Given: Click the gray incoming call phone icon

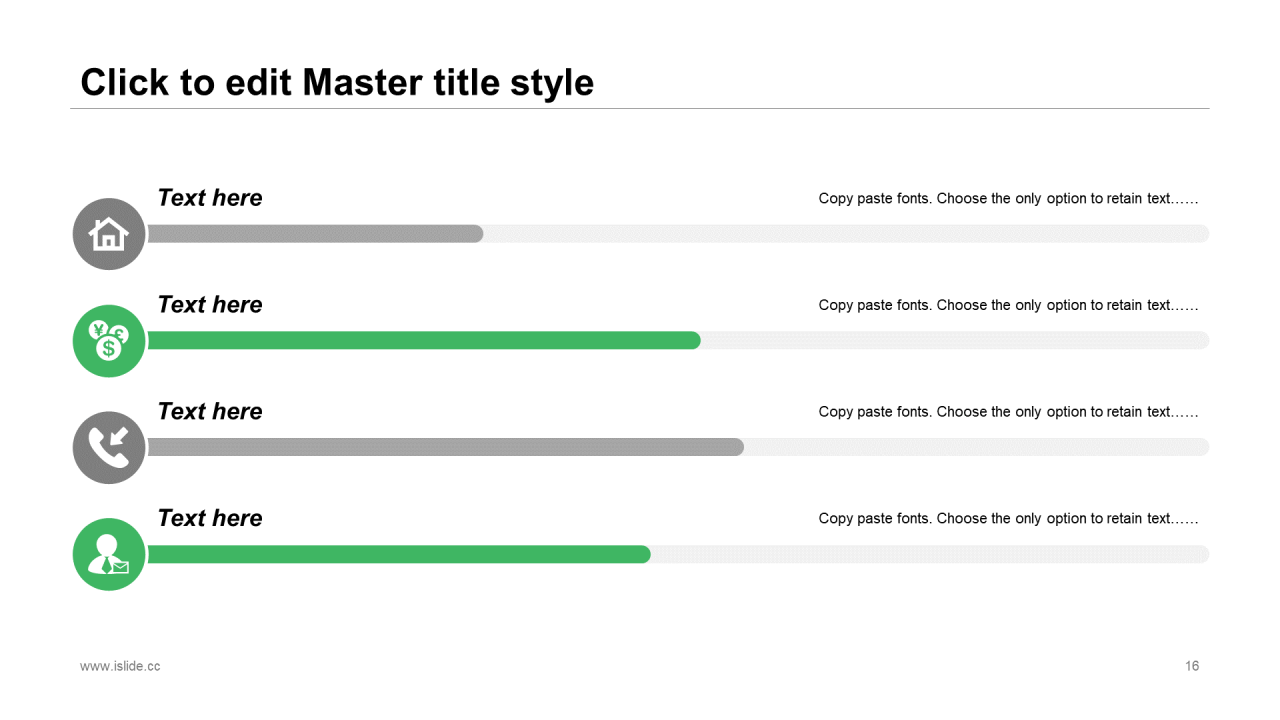Looking at the screenshot, I should coord(109,448).
